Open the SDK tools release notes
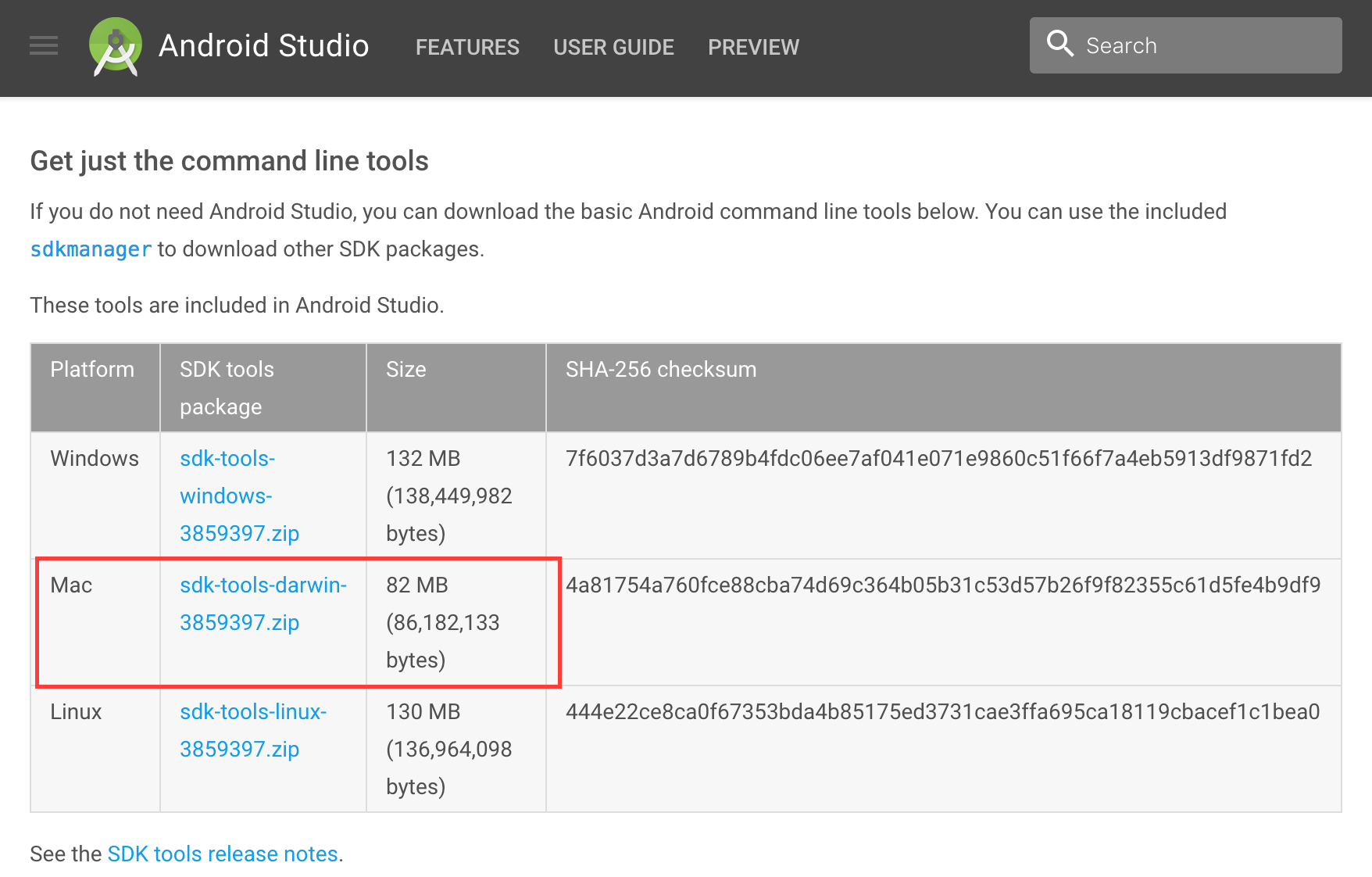Screen dimensions: 1372x877 point(223,853)
